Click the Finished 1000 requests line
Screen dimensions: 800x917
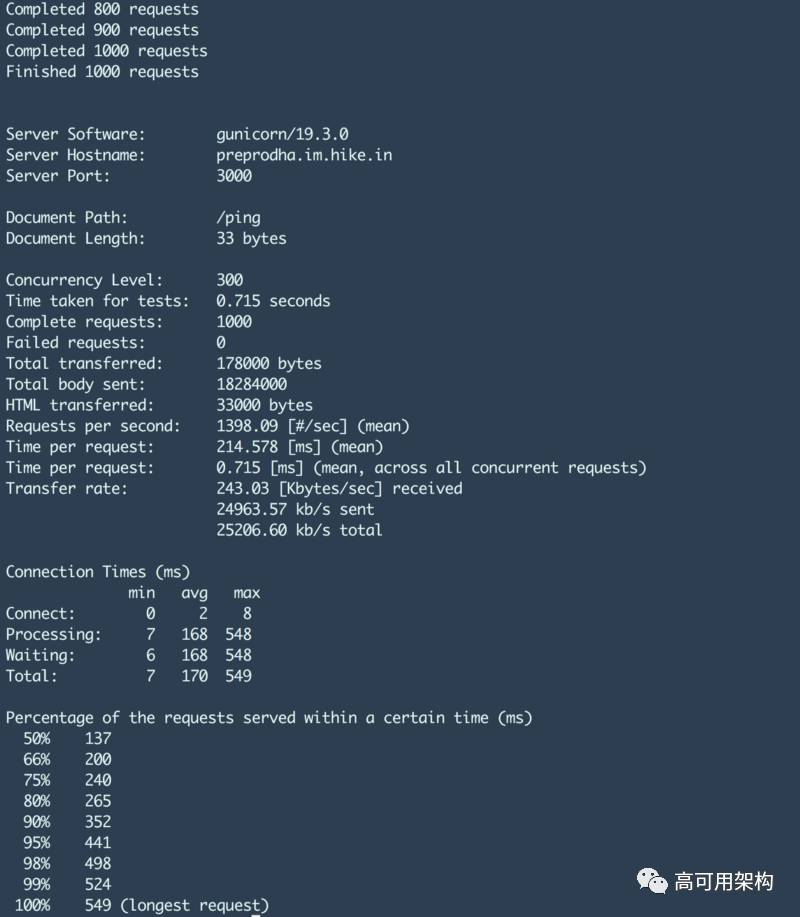pos(102,71)
